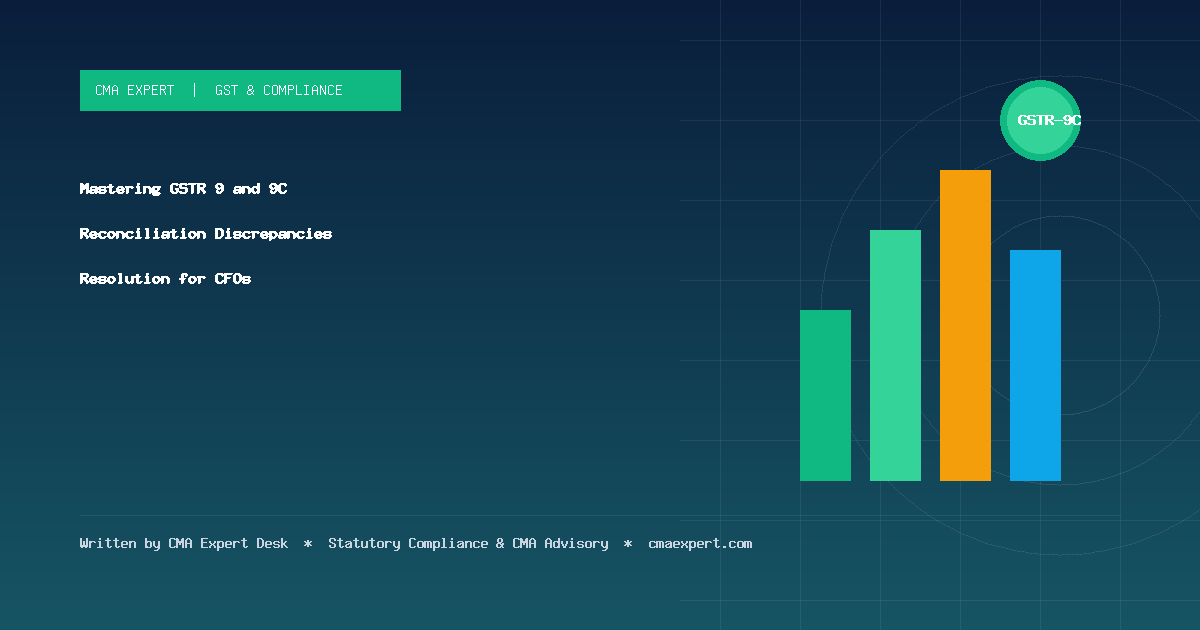Click the pipe separator in green banner

(194, 90)
